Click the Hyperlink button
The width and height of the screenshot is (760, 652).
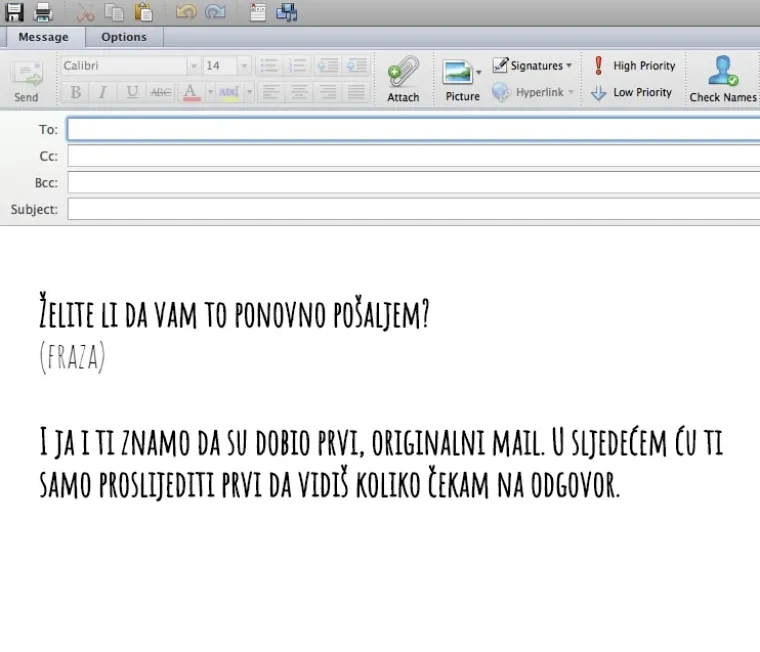(534, 92)
